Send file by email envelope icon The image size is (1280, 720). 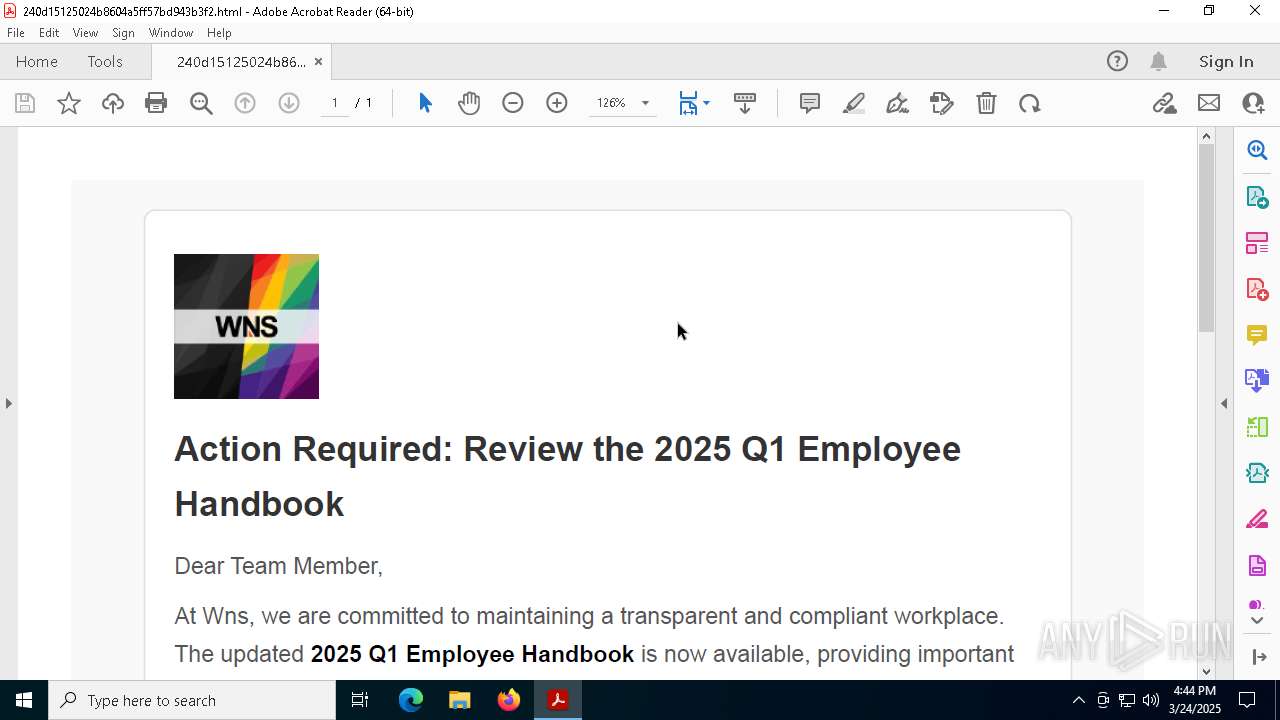(1209, 103)
